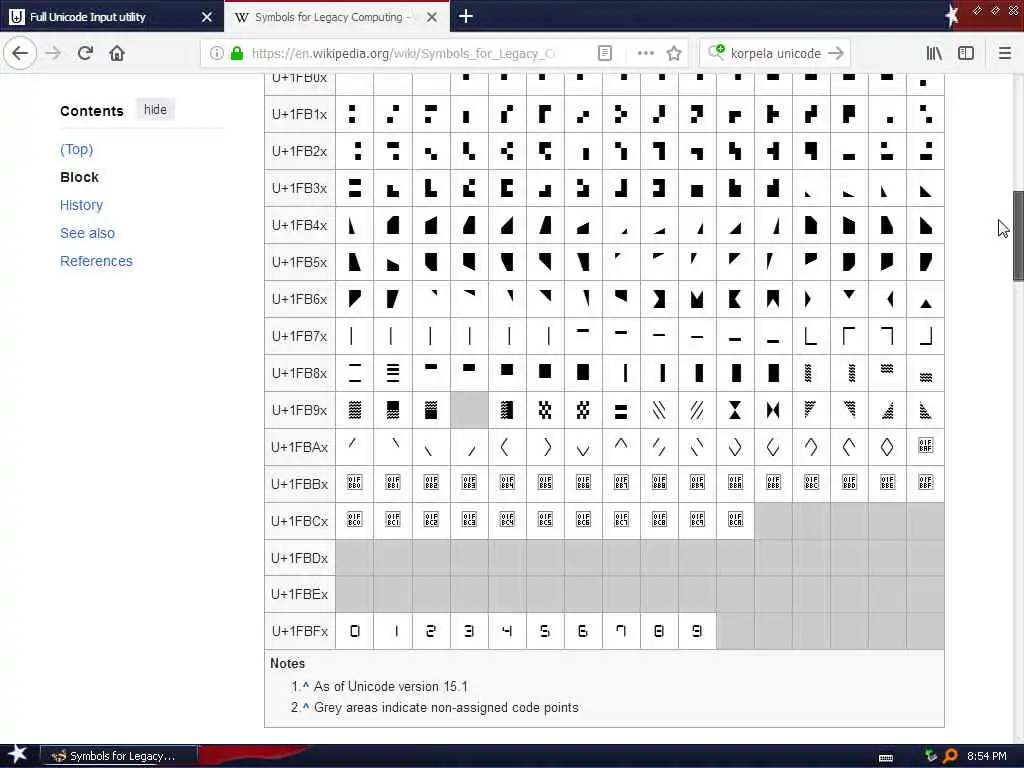
Task: Click note 2 caret back-link
Action: pyautogui.click(x=306, y=706)
